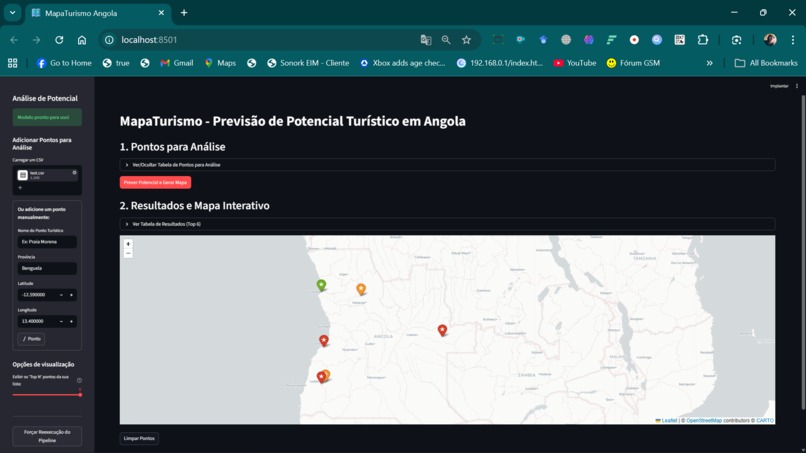Click the Província input field
This screenshot has height=453, width=806.
(x=47, y=268)
